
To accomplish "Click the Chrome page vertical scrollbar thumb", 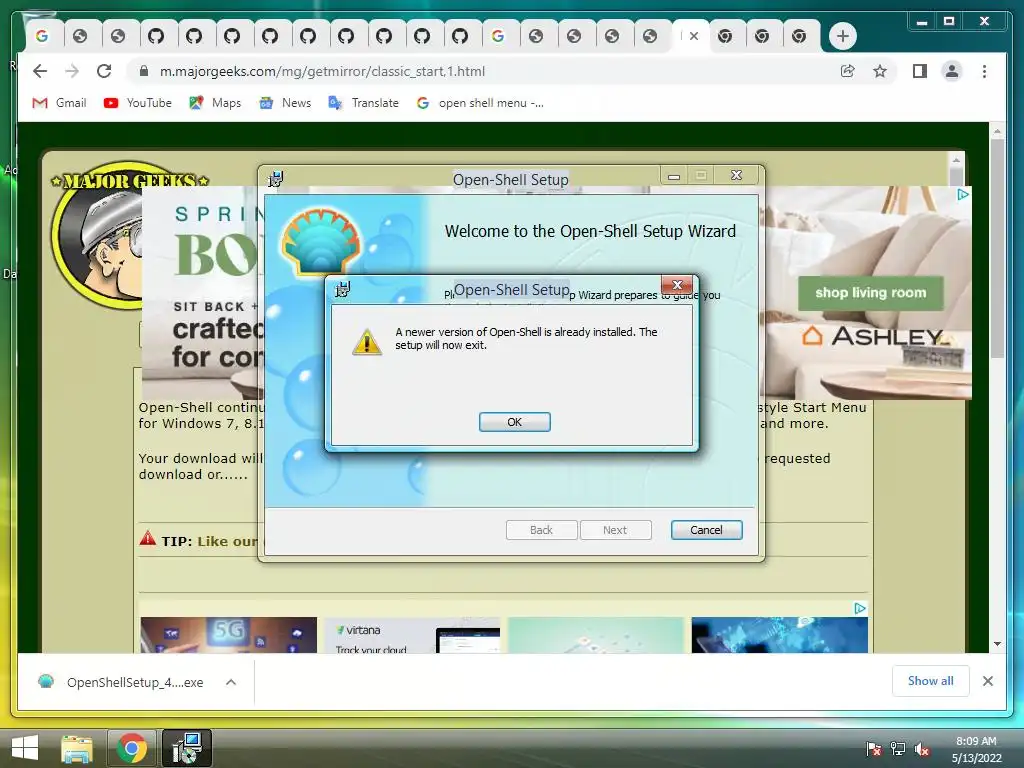I will tap(997, 248).
